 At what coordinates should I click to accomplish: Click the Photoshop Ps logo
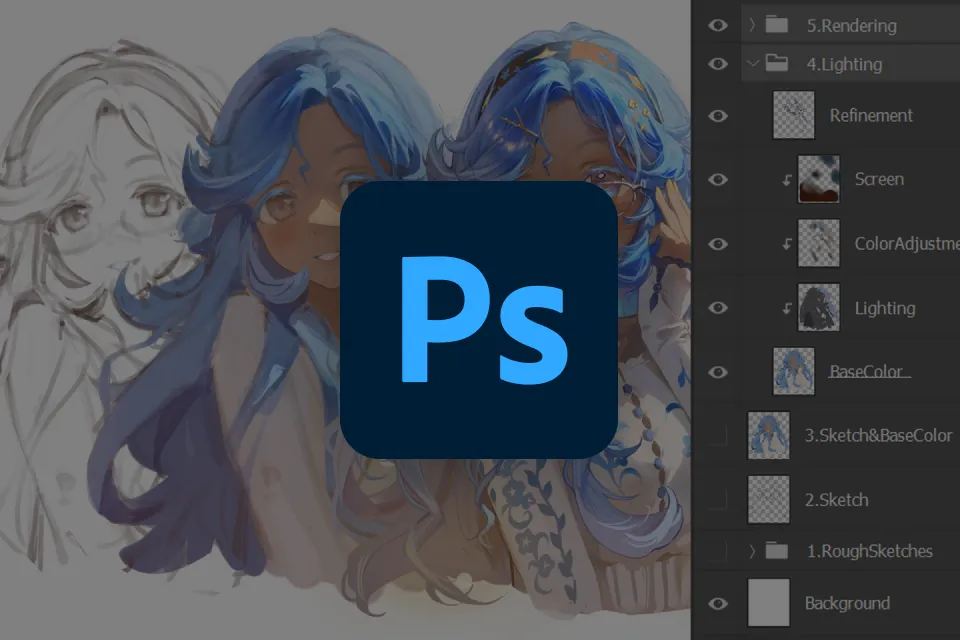click(478, 320)
